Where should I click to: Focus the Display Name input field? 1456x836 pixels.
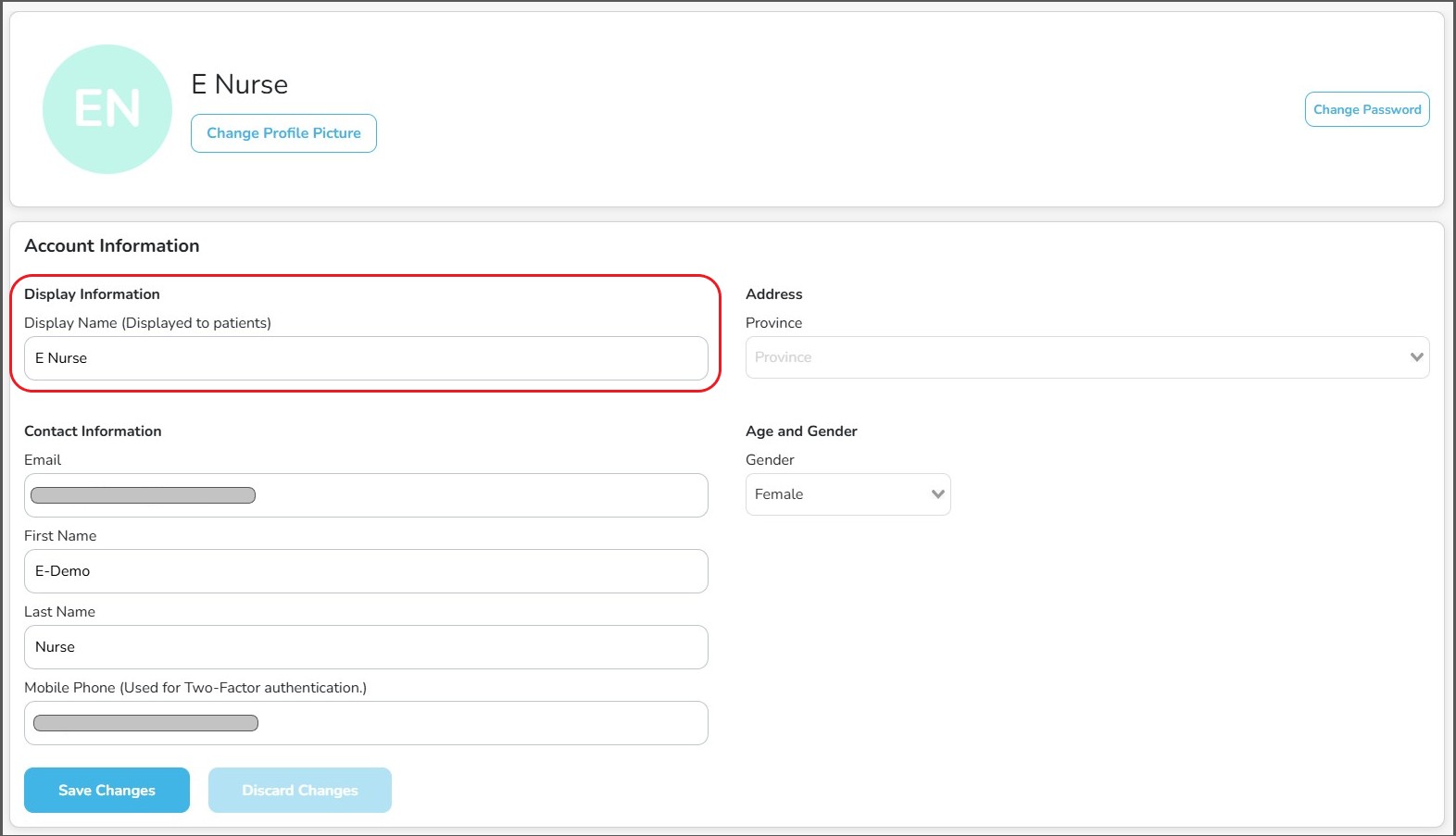coord(366,358)
